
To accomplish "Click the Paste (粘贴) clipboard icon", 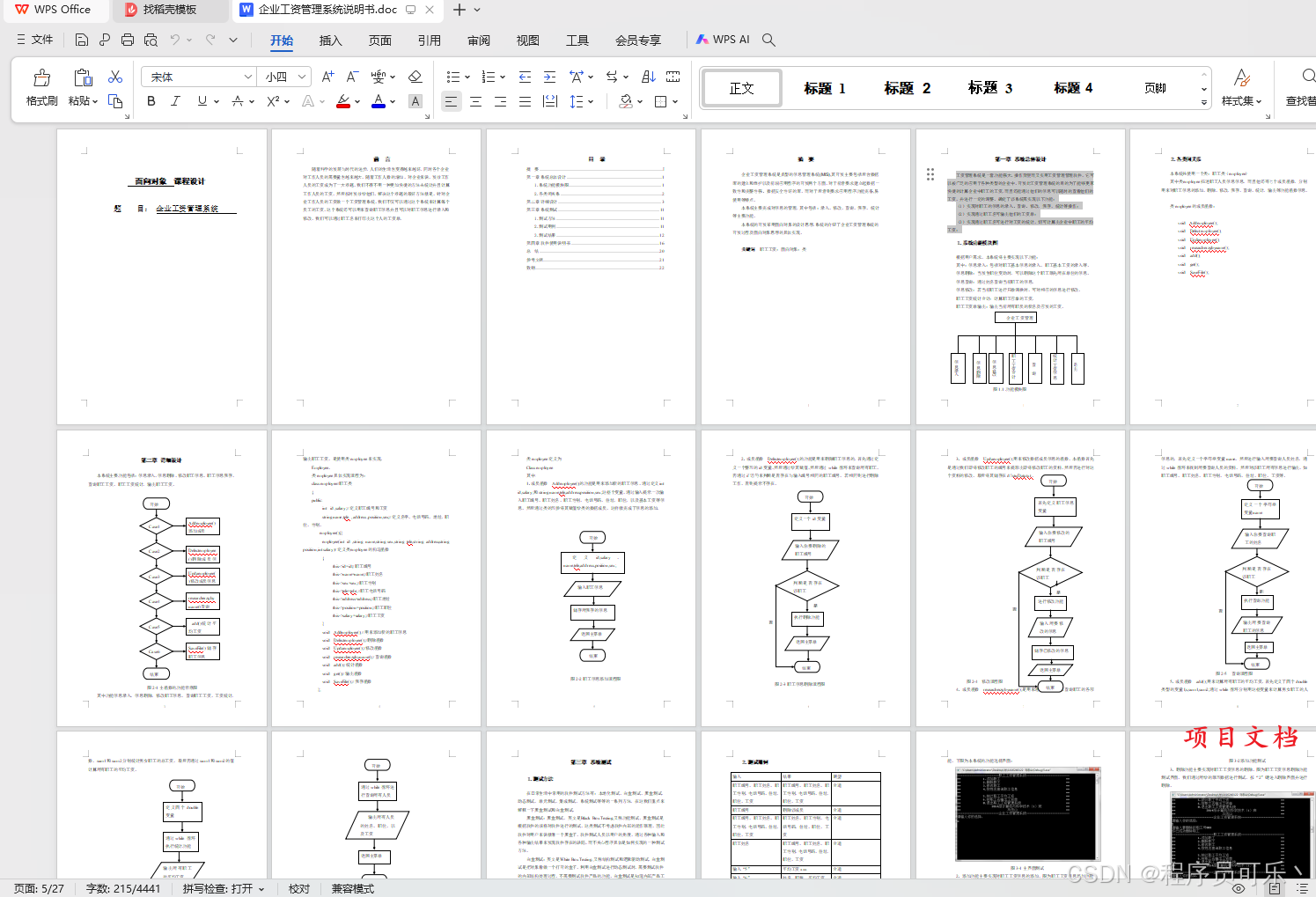I will 83,78.
